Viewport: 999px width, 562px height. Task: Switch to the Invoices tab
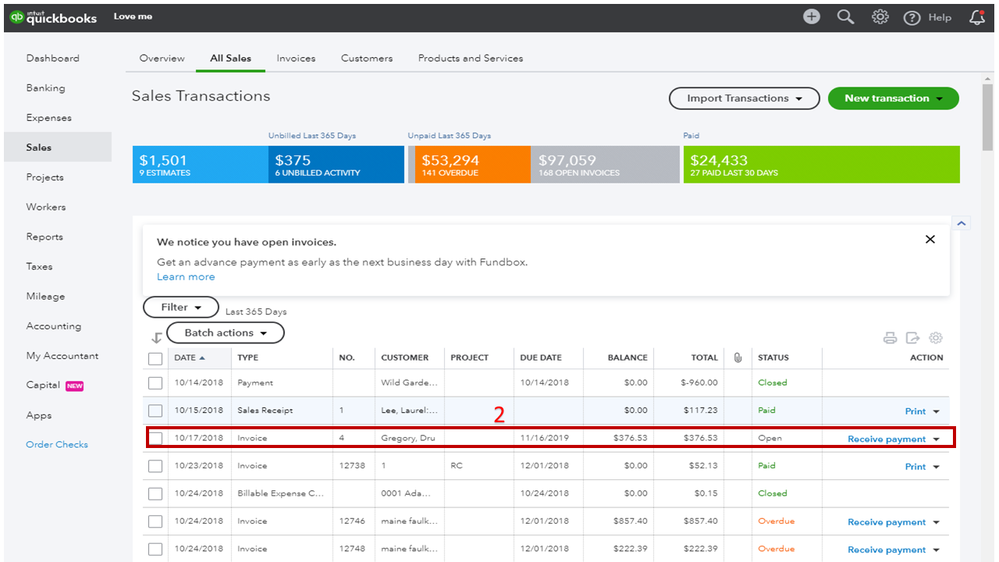tap(296, 58)
